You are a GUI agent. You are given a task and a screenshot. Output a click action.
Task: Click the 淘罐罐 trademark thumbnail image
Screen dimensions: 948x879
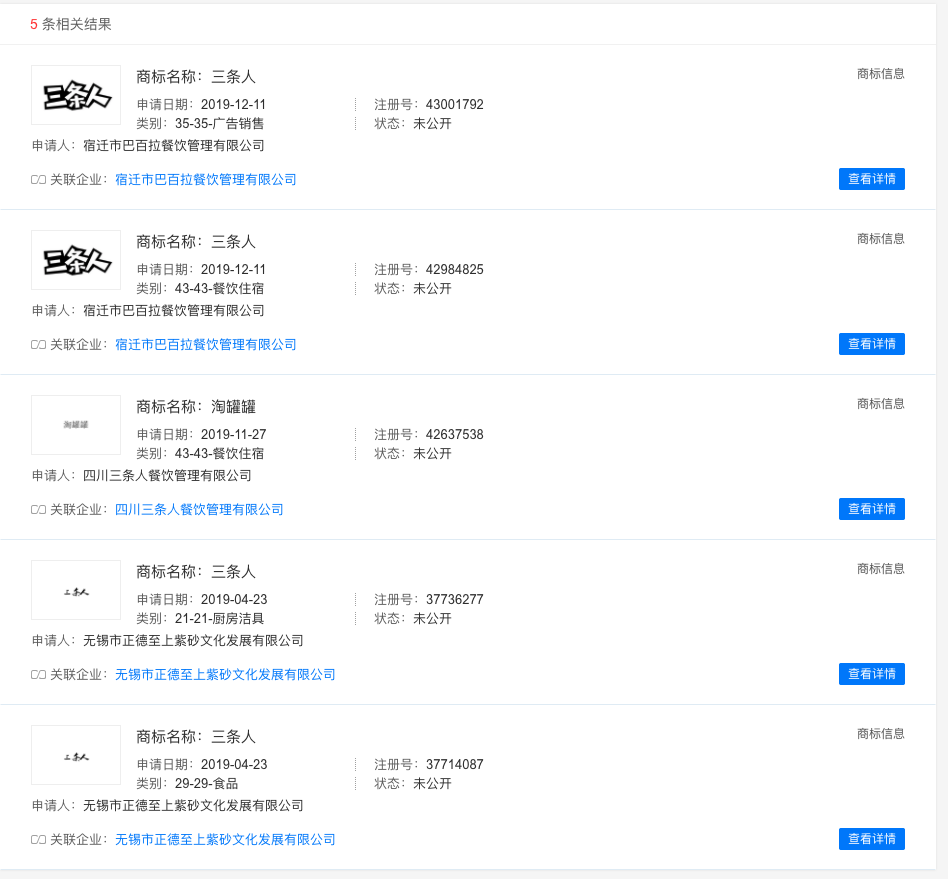[76, 425]
